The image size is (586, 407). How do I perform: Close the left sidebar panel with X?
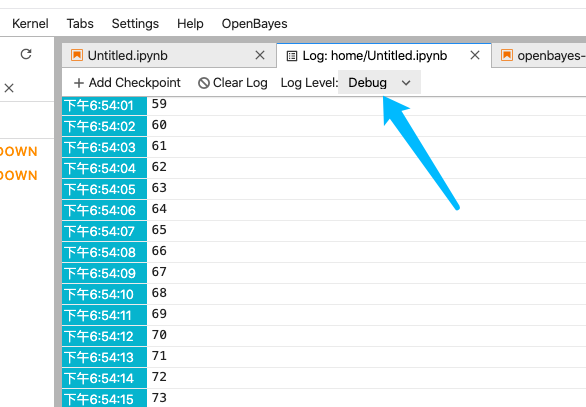(9, 88)
